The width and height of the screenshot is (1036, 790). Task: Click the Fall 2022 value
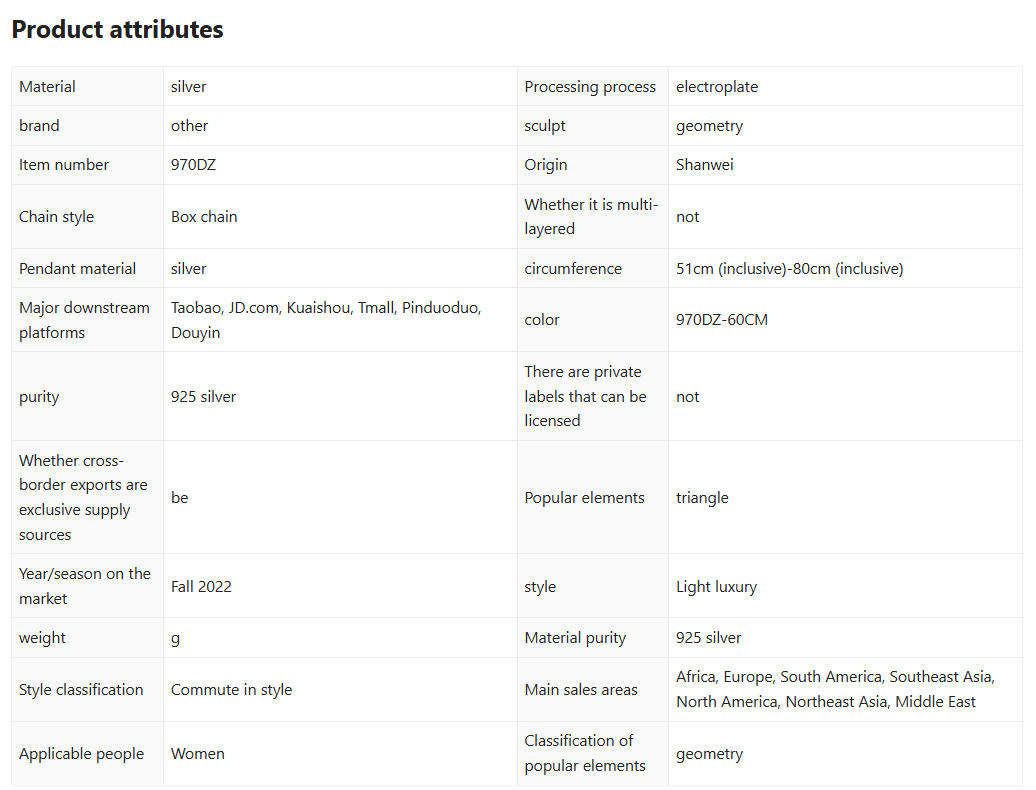201,587
